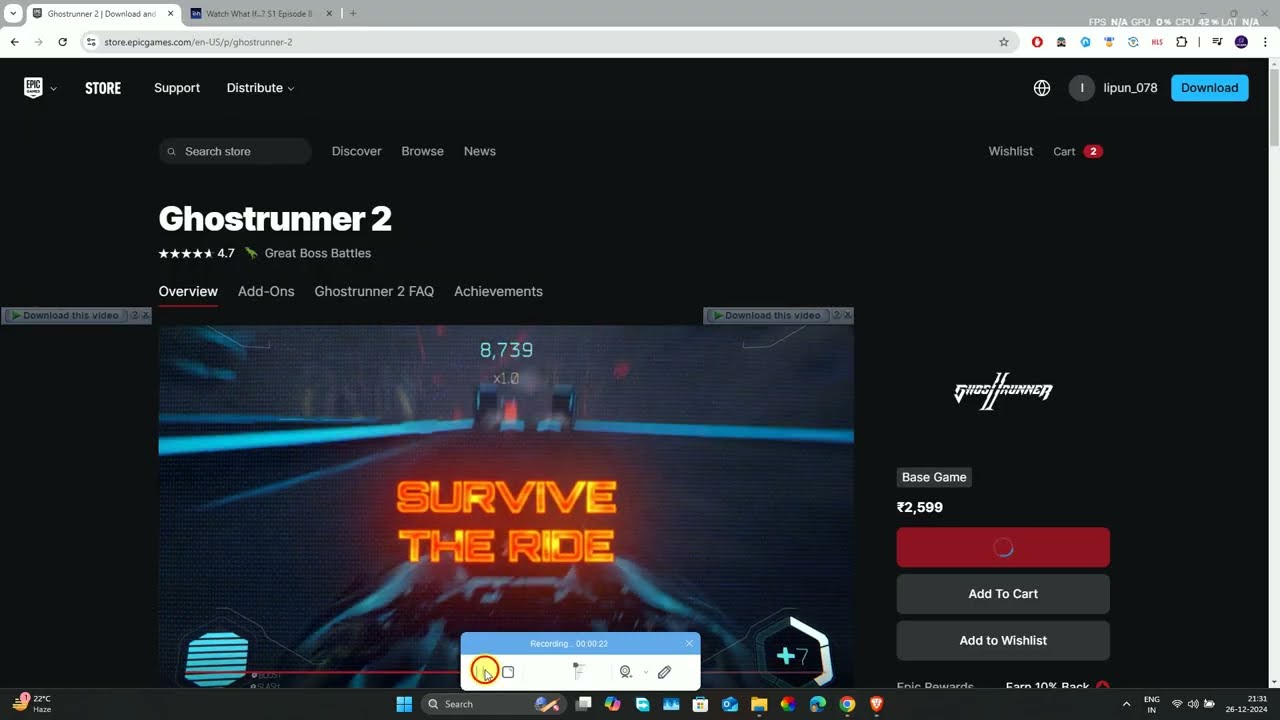Click left Download this video button

coord(65,315)
